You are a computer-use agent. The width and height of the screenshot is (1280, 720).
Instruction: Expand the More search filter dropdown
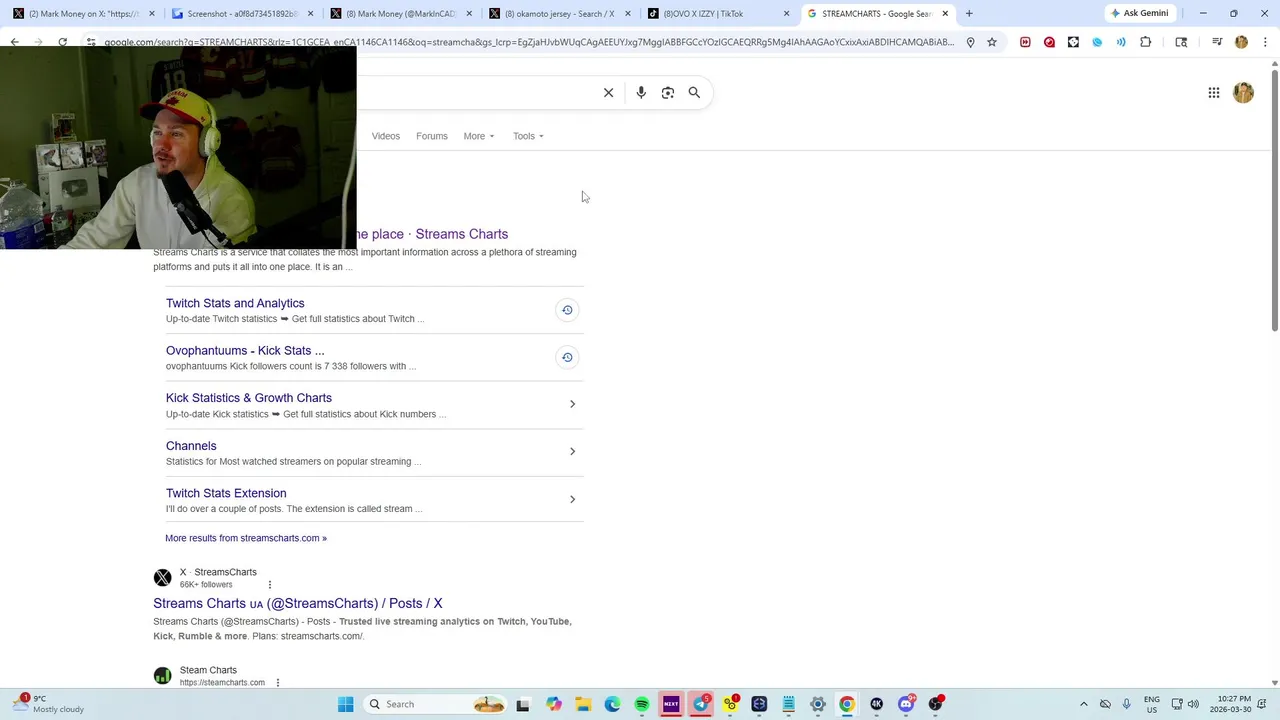point(479,136)
